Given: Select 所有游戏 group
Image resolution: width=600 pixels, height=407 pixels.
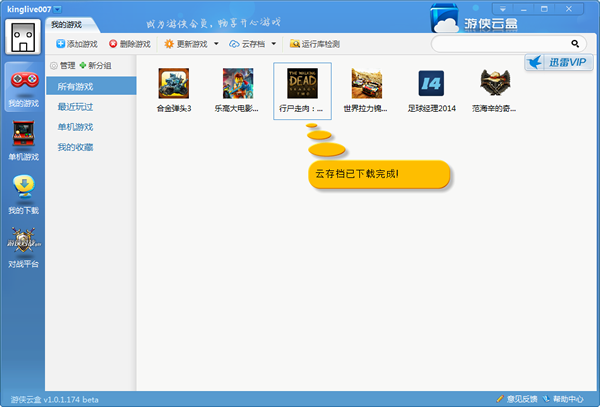Looking at the screenshot, I should 91,86.
